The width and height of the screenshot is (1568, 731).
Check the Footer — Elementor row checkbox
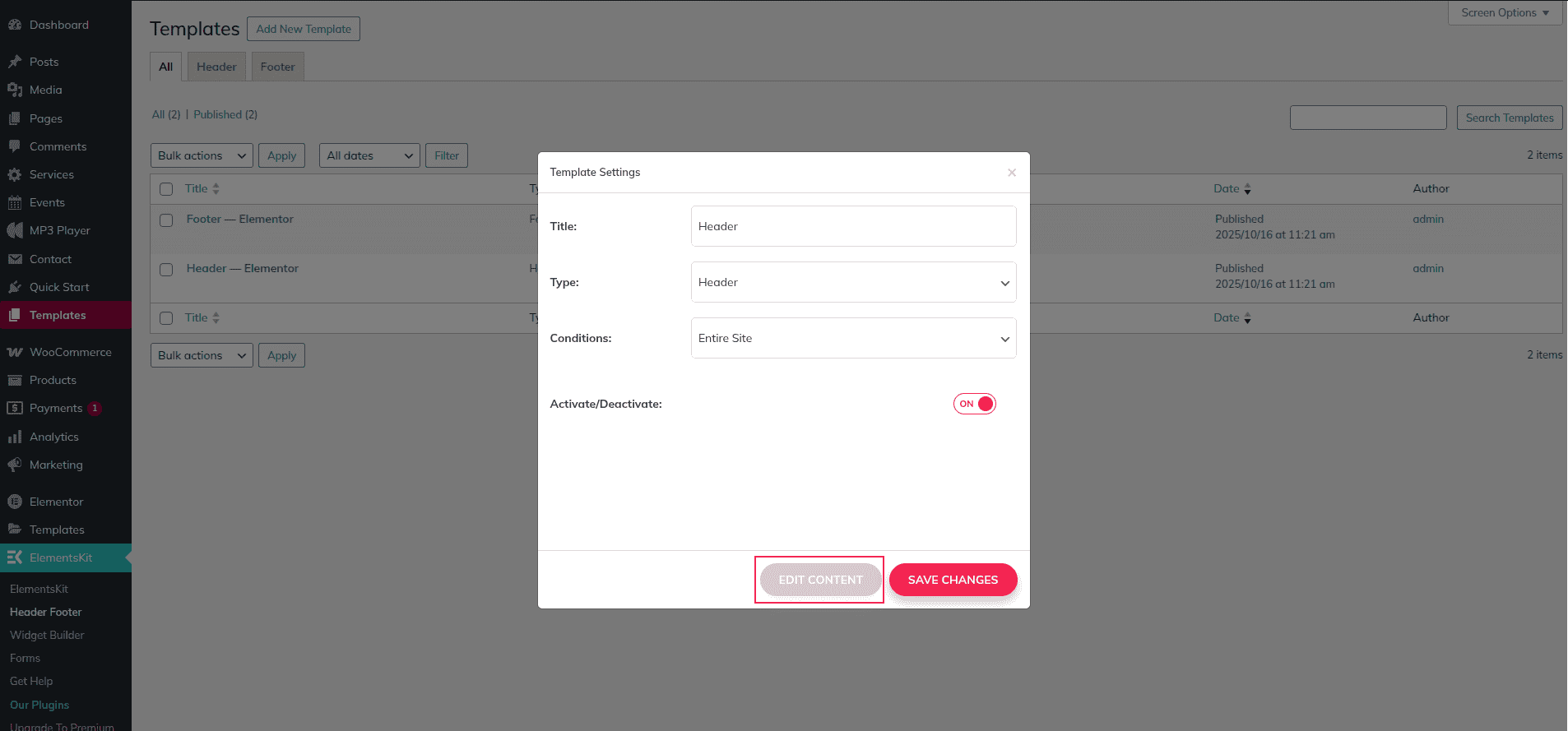pyautogui.click(x=166, y=220)
